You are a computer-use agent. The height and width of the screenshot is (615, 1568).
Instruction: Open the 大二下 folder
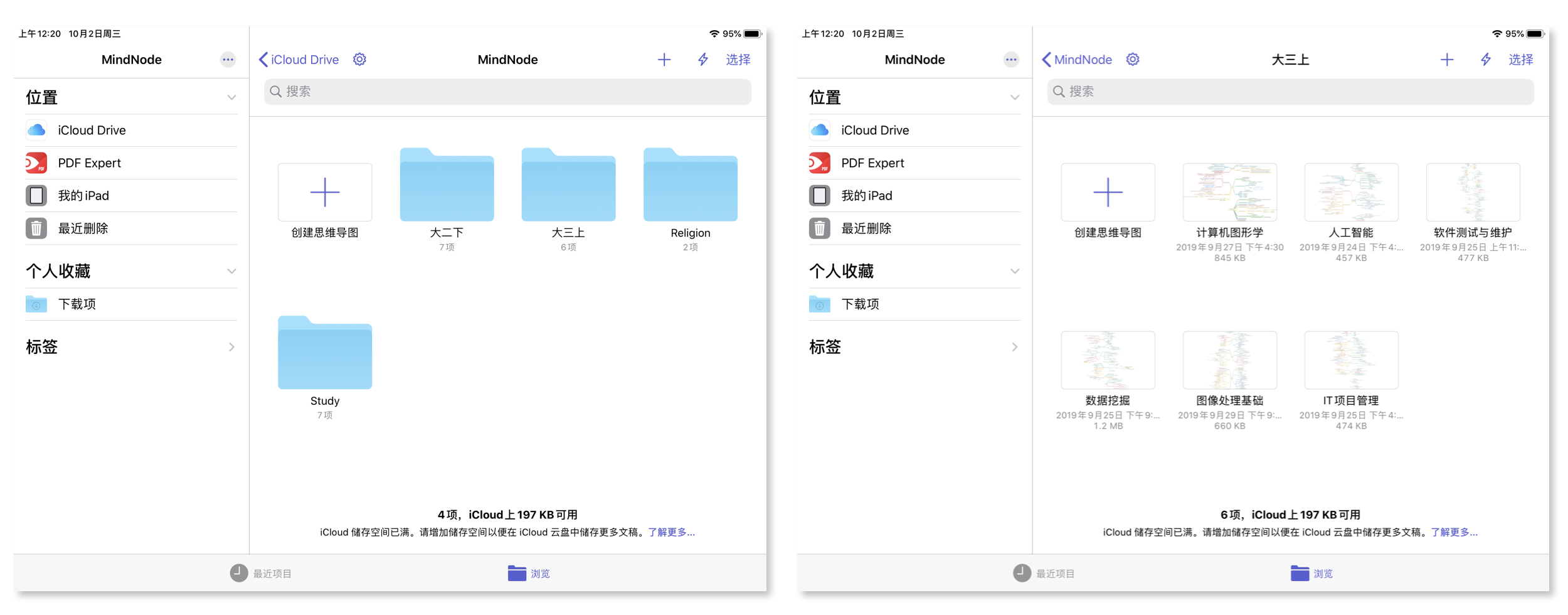[447, 184]
